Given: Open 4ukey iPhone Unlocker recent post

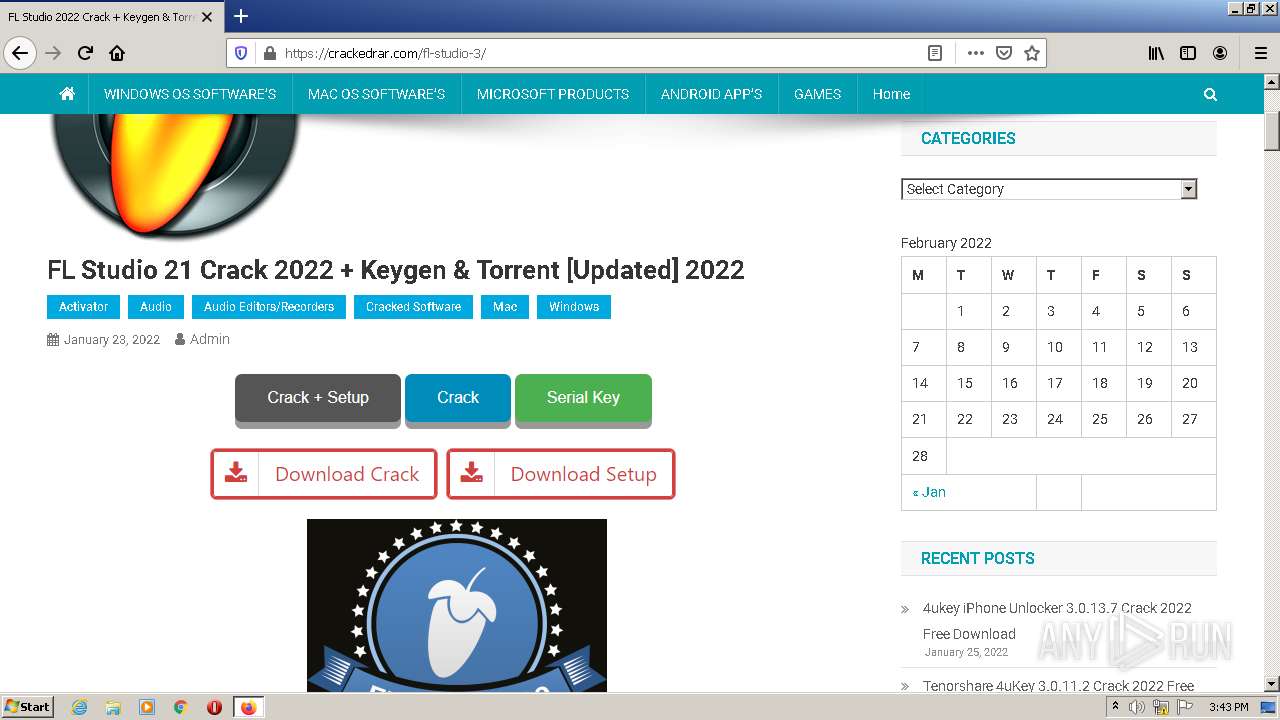Looking at the screenshot, I should [1057, 621].
